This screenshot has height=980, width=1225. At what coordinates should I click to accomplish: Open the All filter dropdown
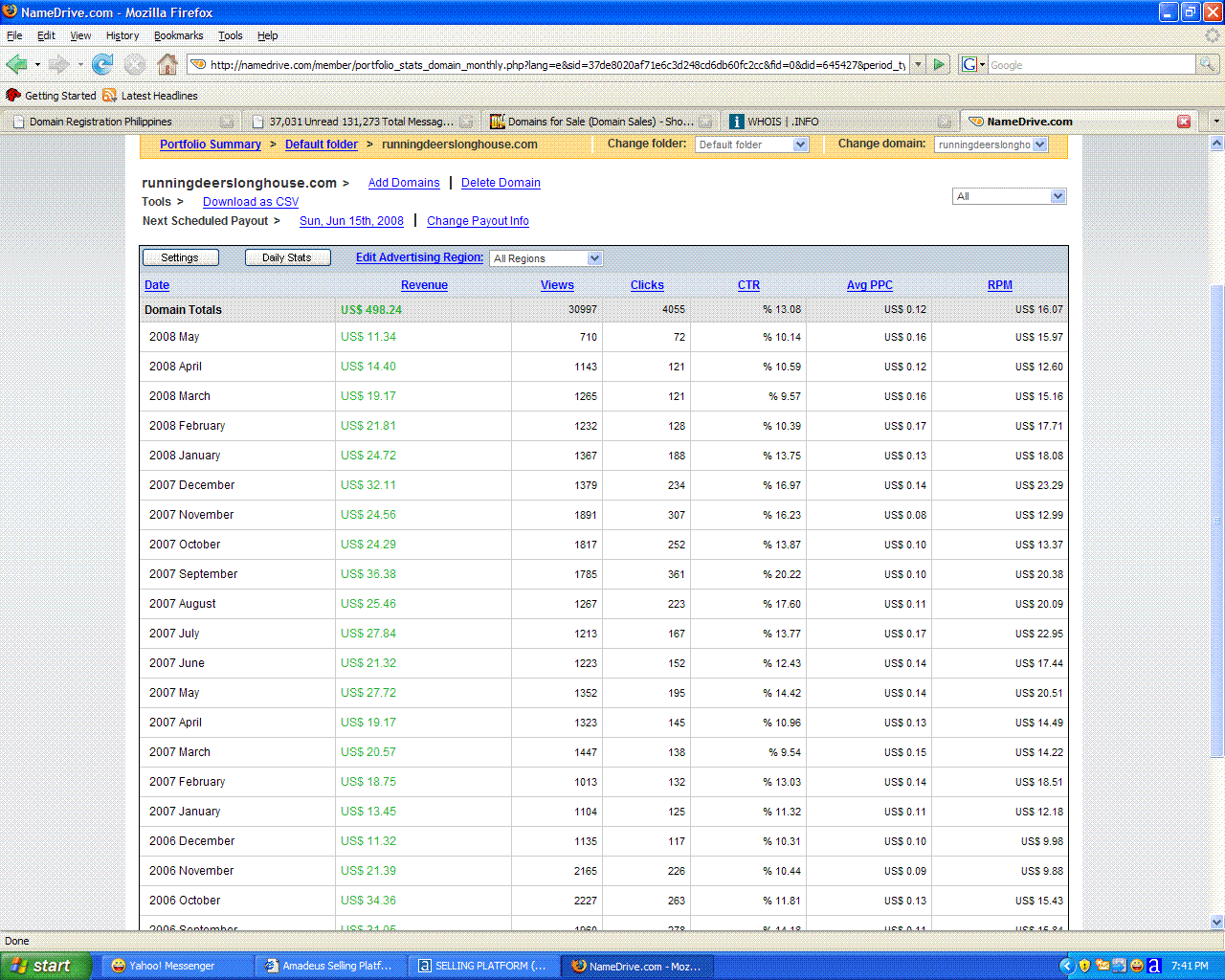[1058, 196]
